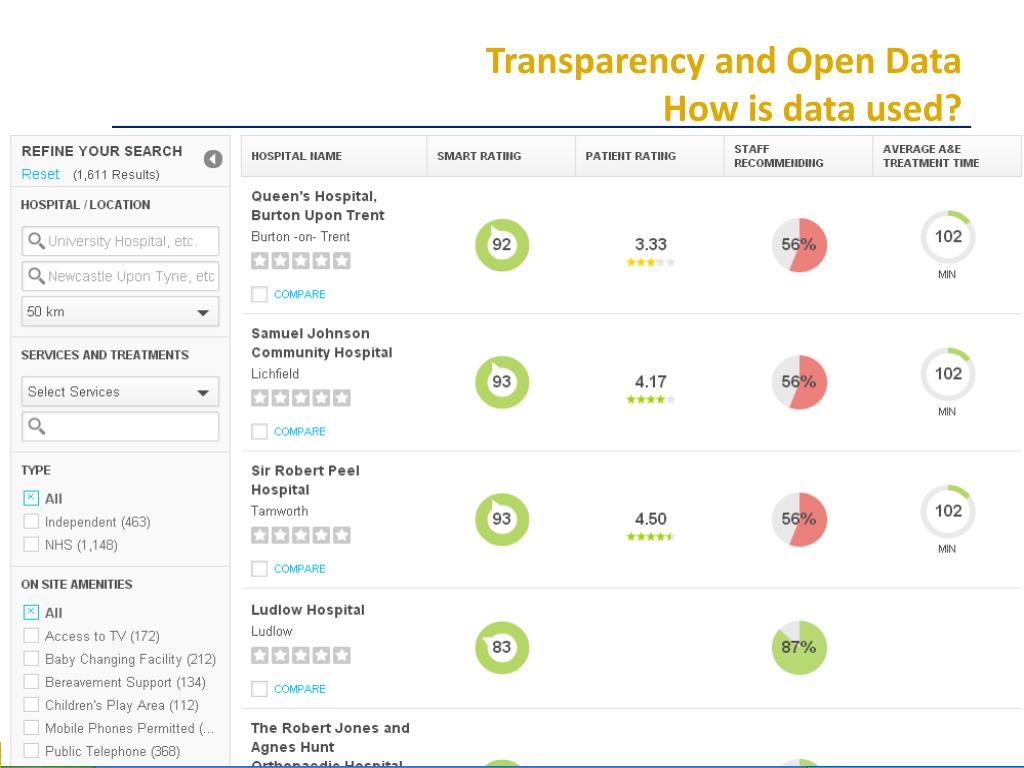Sort by the Hospital Name column header

334,156
